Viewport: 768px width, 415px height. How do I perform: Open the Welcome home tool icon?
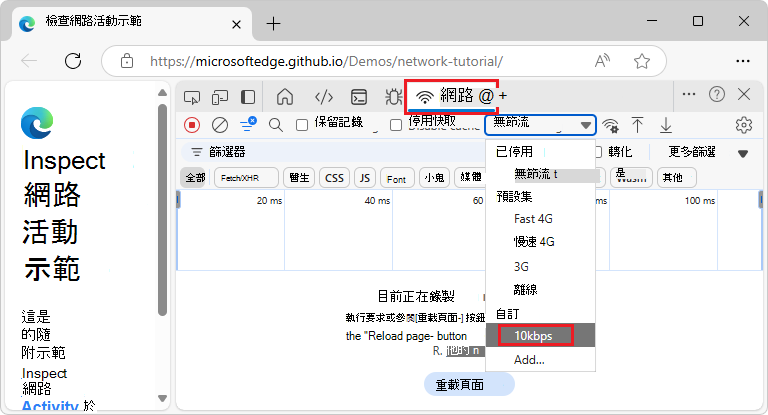click(x=285, y=97)
